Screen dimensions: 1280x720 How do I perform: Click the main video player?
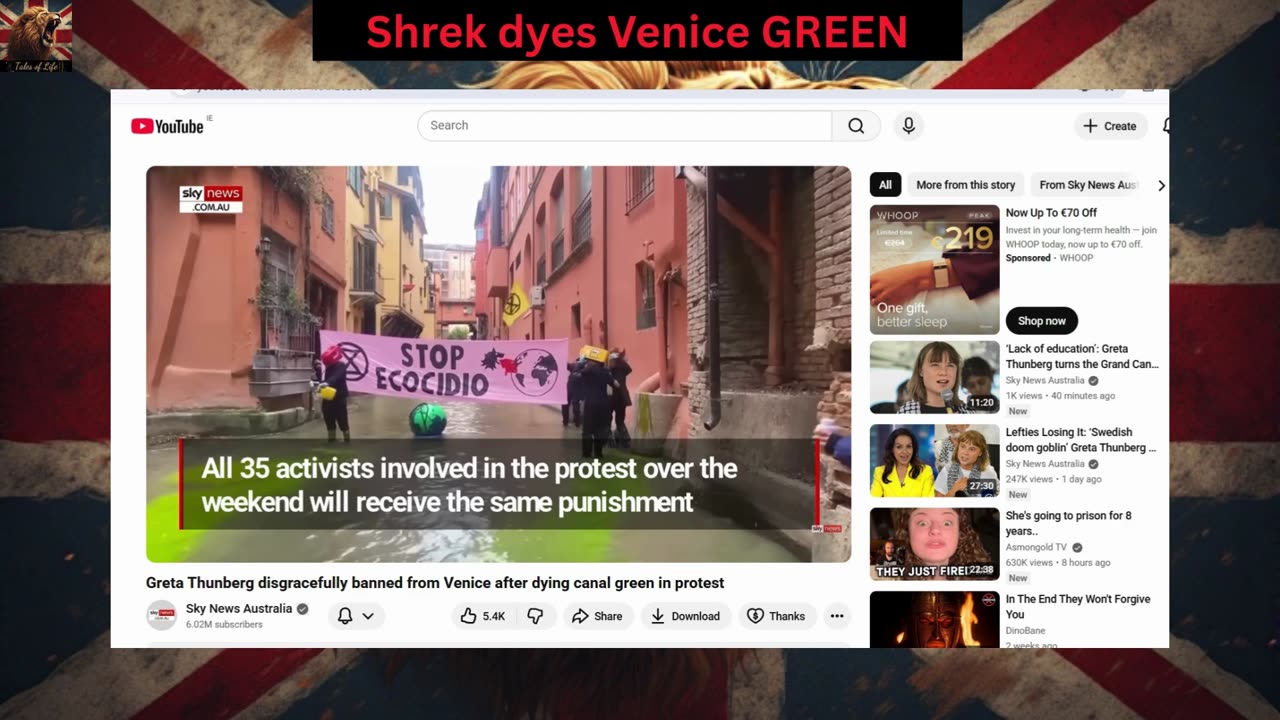click(x=498, y=364)
